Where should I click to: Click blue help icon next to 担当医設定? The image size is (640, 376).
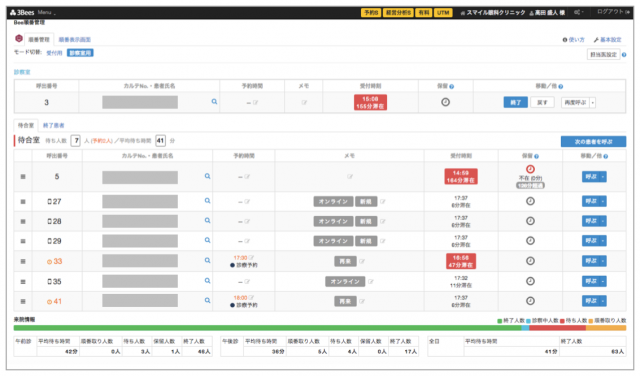coord(624,55)
